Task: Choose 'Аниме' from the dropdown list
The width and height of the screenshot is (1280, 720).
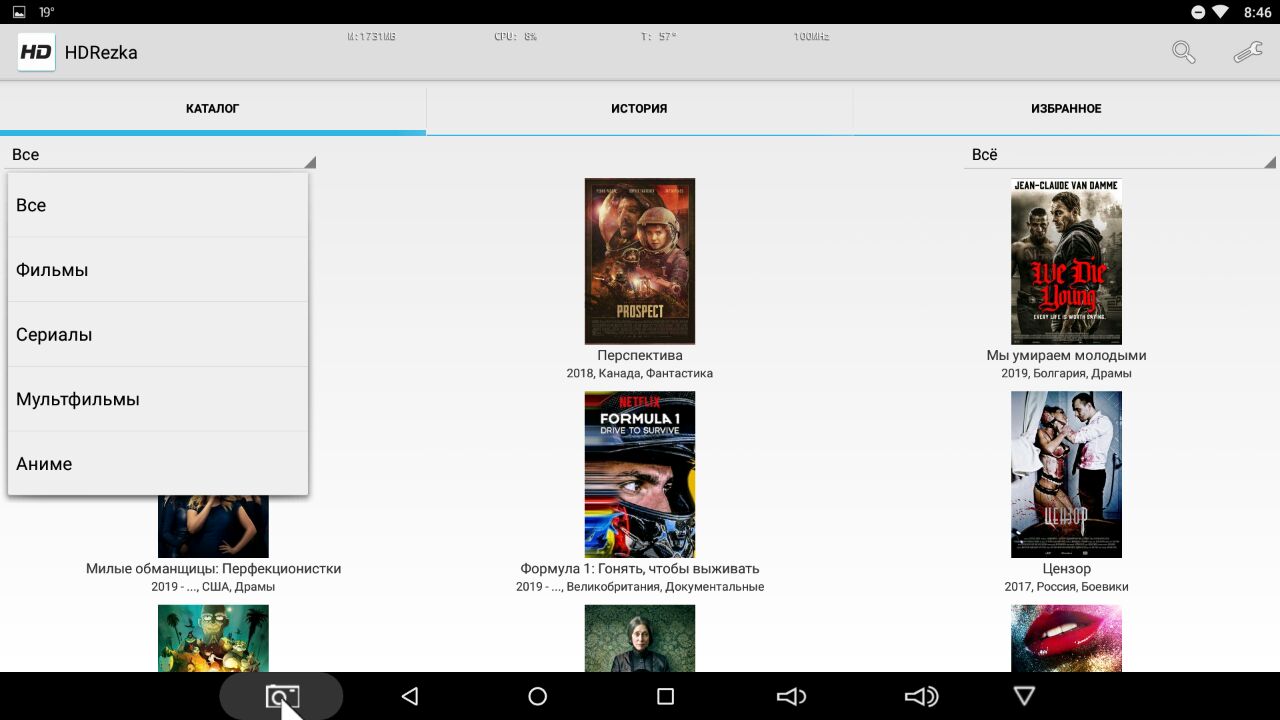Action: click(x=158, y=463)
